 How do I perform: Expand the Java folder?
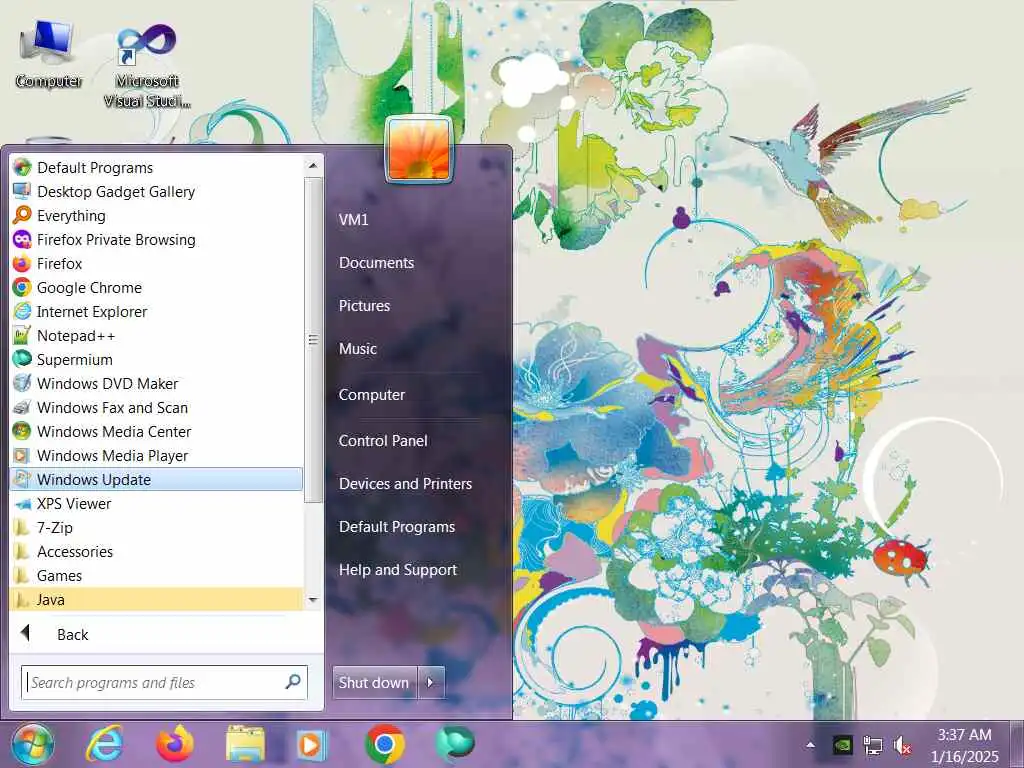(x=156, y=600)
